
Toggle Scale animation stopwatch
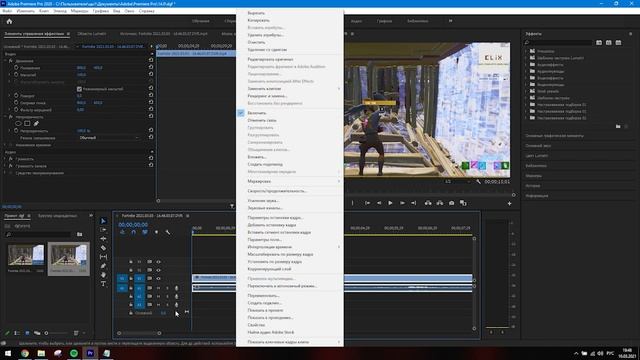coord(16,75)
